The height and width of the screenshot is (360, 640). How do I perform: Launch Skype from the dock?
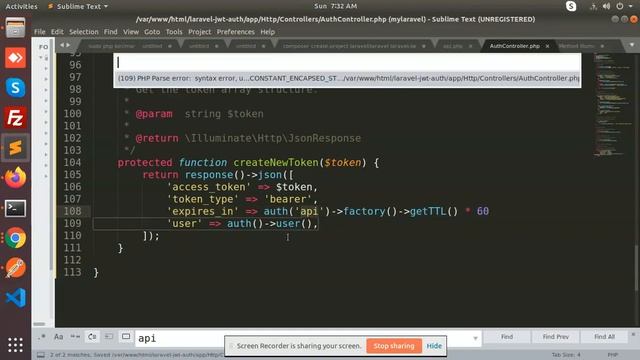coord(16,87)
